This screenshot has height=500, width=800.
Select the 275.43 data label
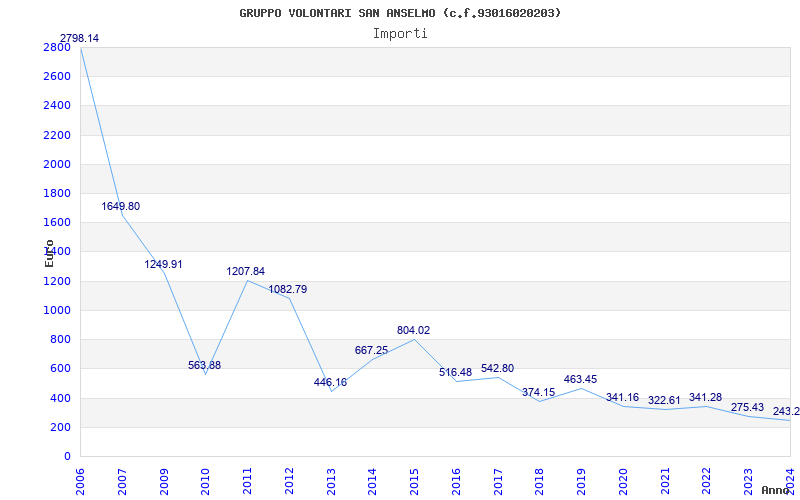pos(747,407)
